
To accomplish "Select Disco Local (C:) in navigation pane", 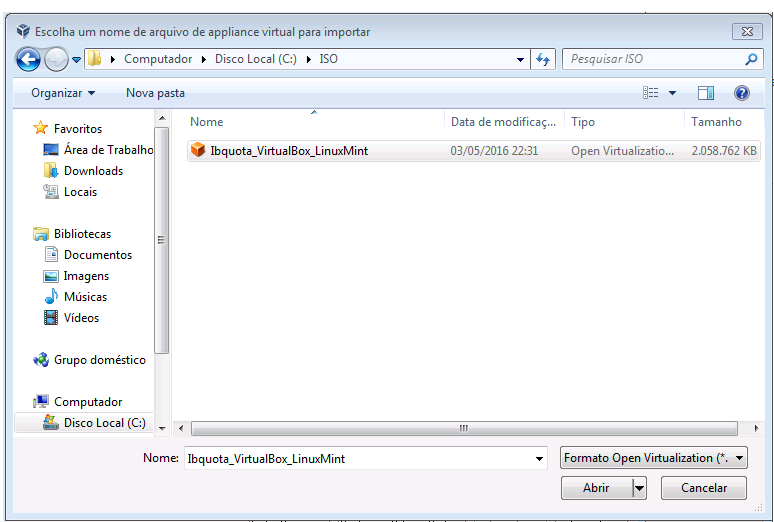I will tap(105, 423).
